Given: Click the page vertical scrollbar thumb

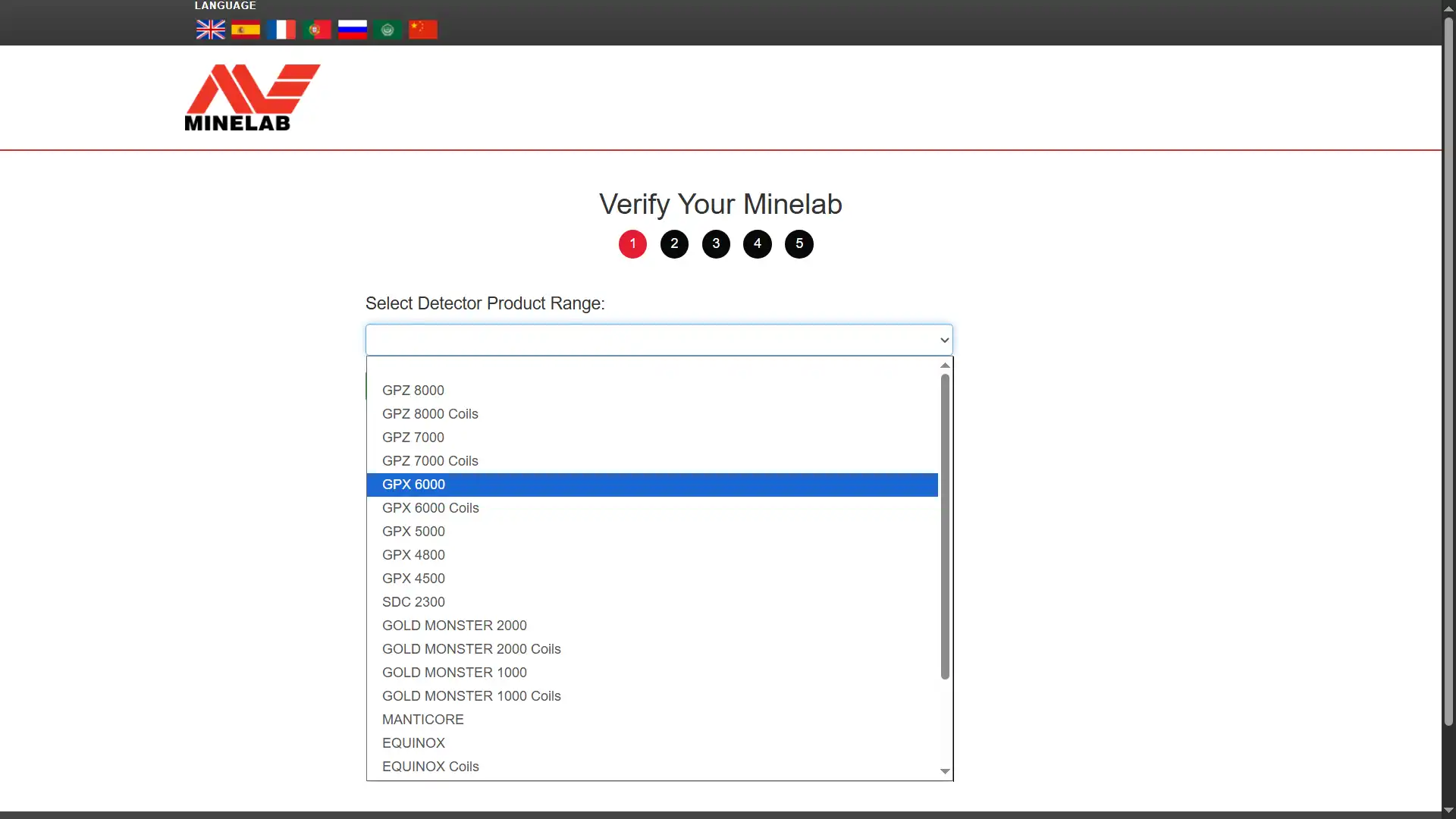Looking at the screenshot, I should pyautogui.click(x=1448, y=372).
